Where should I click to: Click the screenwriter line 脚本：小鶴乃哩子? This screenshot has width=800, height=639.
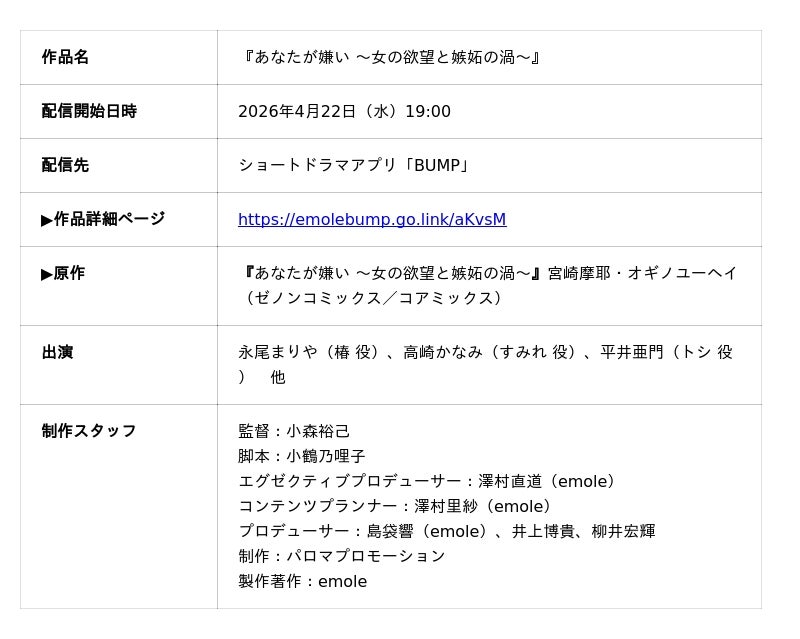coord(302,456)
